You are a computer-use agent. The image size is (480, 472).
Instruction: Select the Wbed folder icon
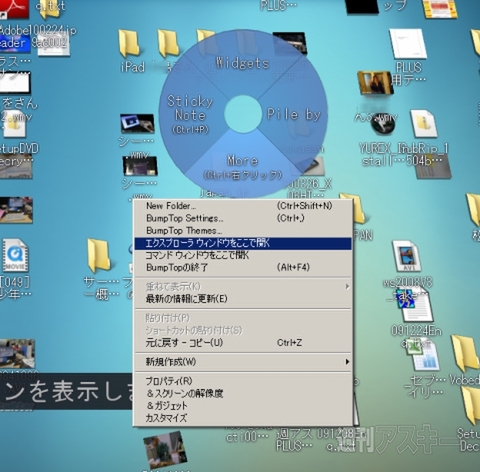click(465, 354)
